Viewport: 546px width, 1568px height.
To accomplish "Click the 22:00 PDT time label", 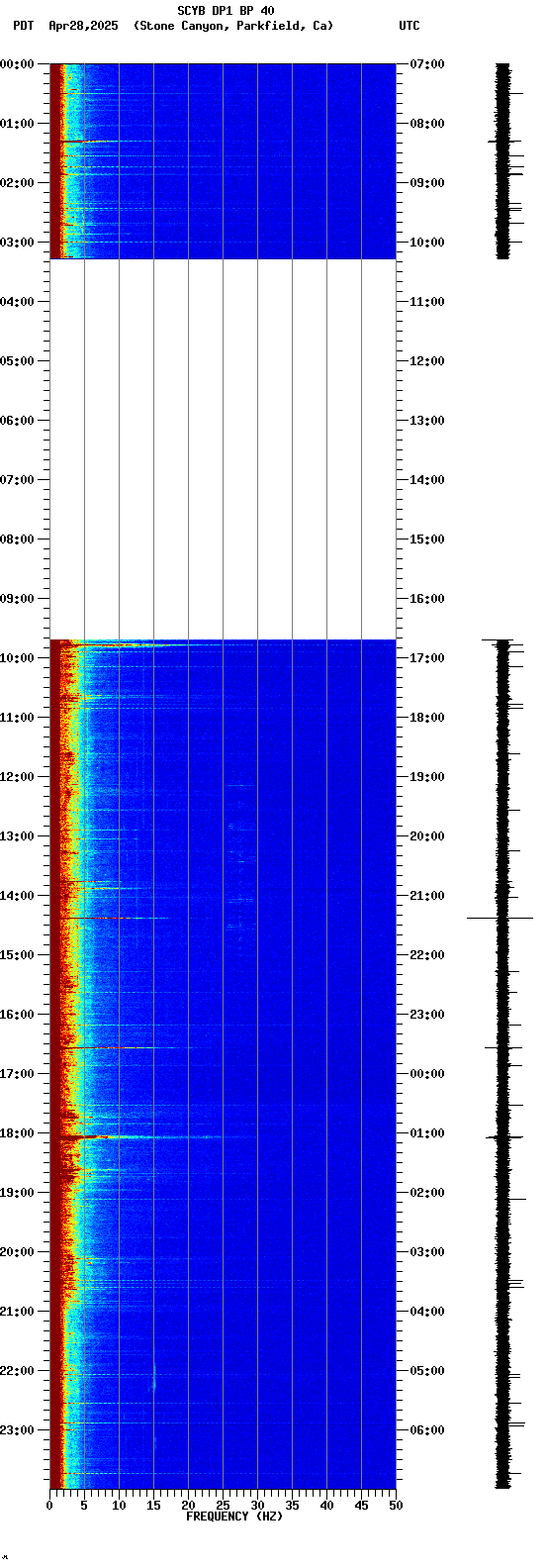I will tap(17, 1371).
